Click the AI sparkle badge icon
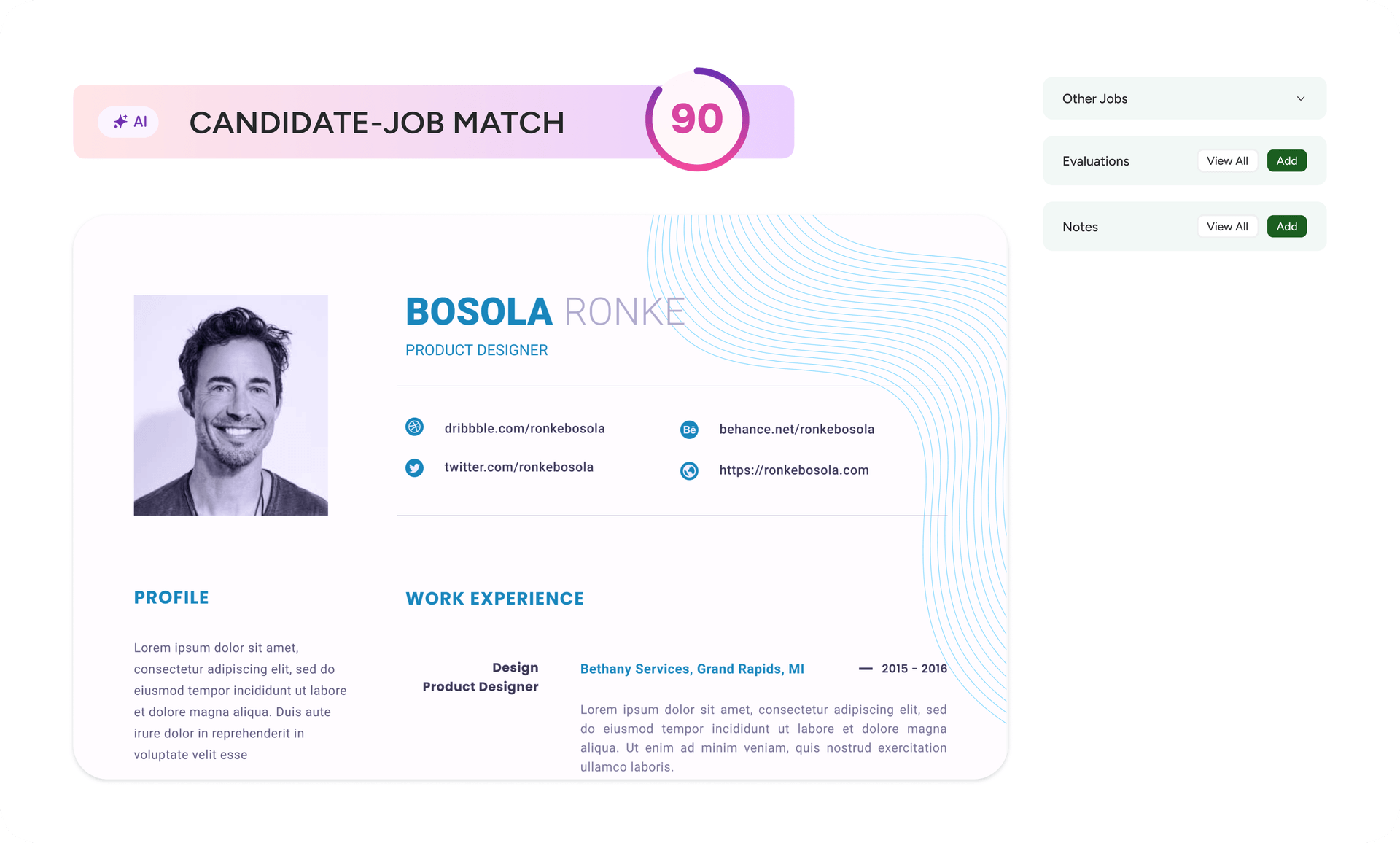This screenshot has height=843, width=1400. [x=121, y=122]
